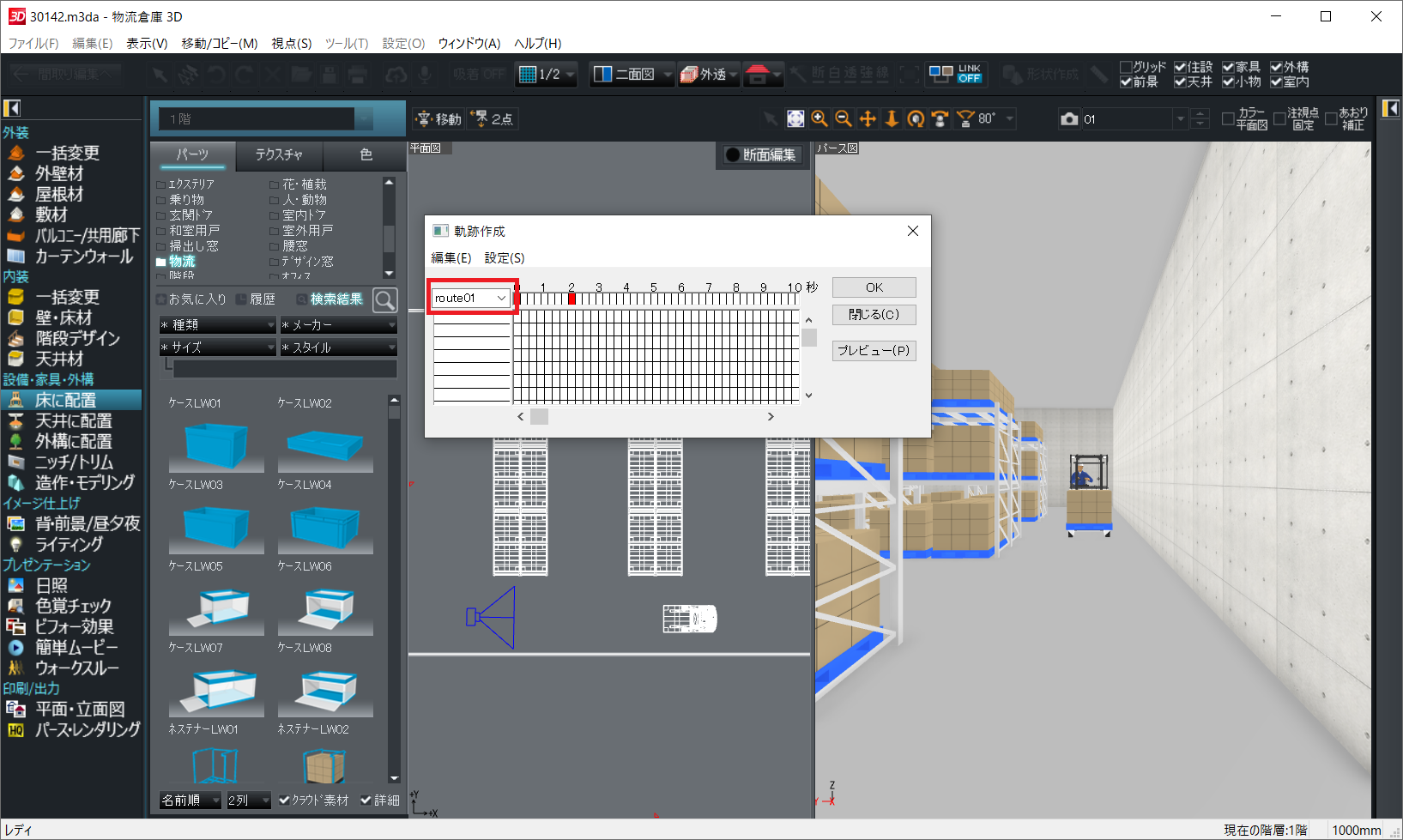Screen dimensions: 1403x840
Task: Uncheck the 家具 display checkbox
Action: 1229,67
